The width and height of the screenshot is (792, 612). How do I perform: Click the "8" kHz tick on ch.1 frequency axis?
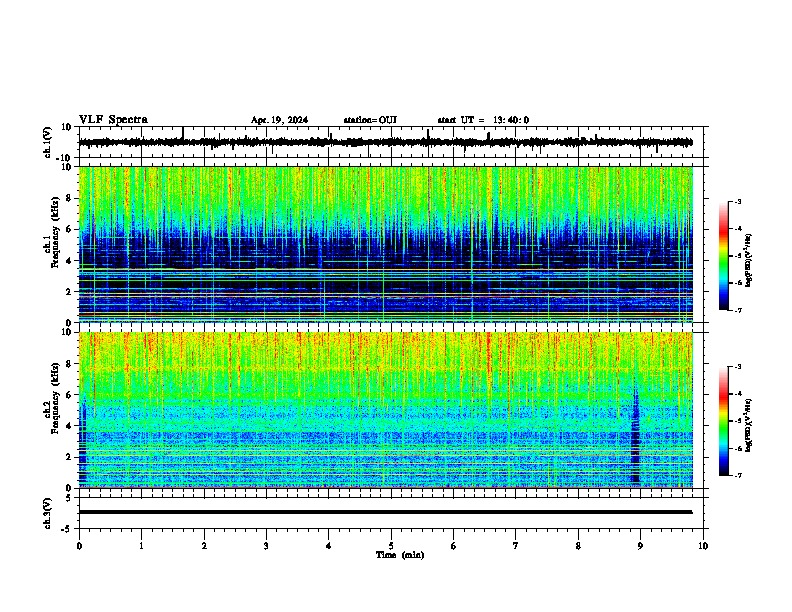pyautogui.click(x=69, y=198)
